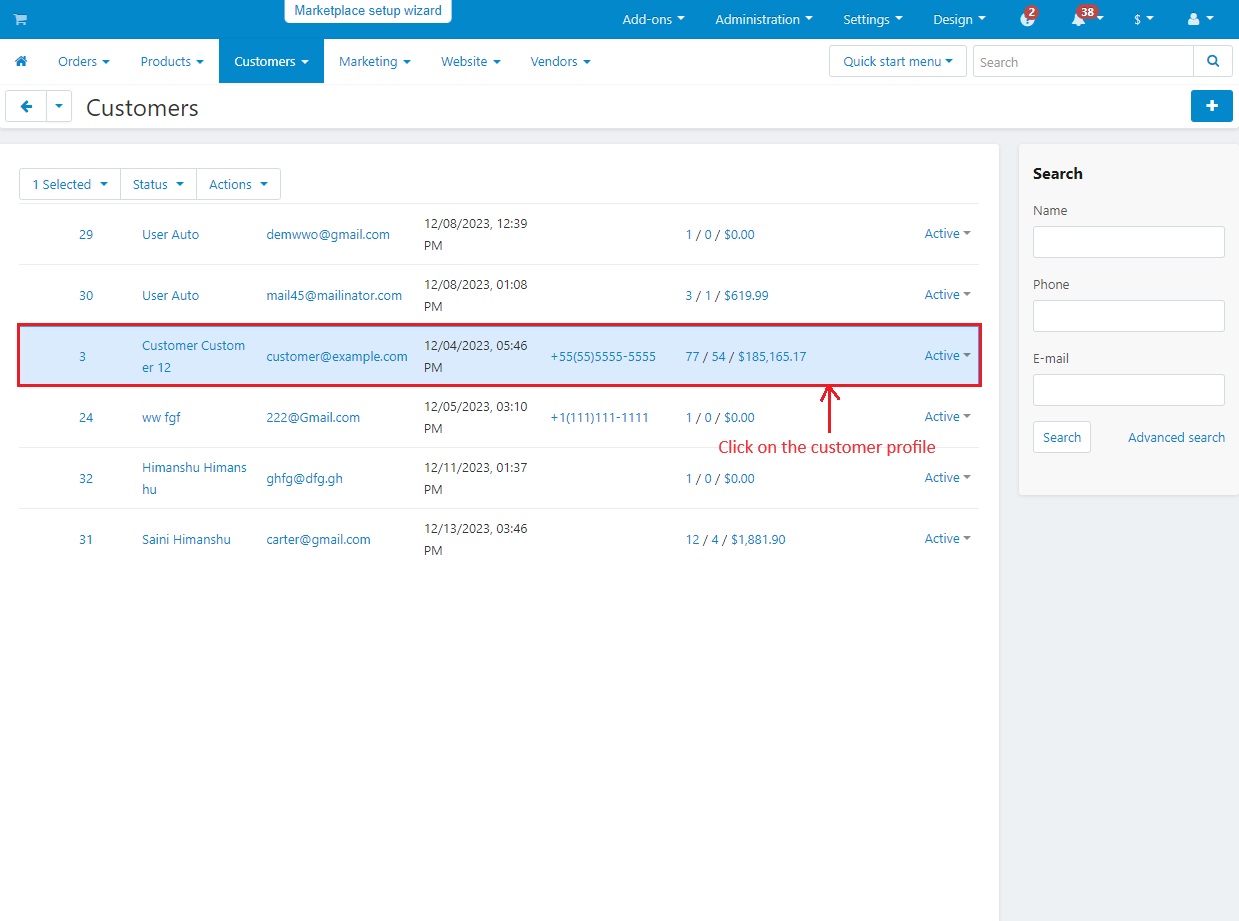The height and width of the screenshot is (921, 1239).
Task: Open the notifications bell icon
Action: [x=1081, y=19]
